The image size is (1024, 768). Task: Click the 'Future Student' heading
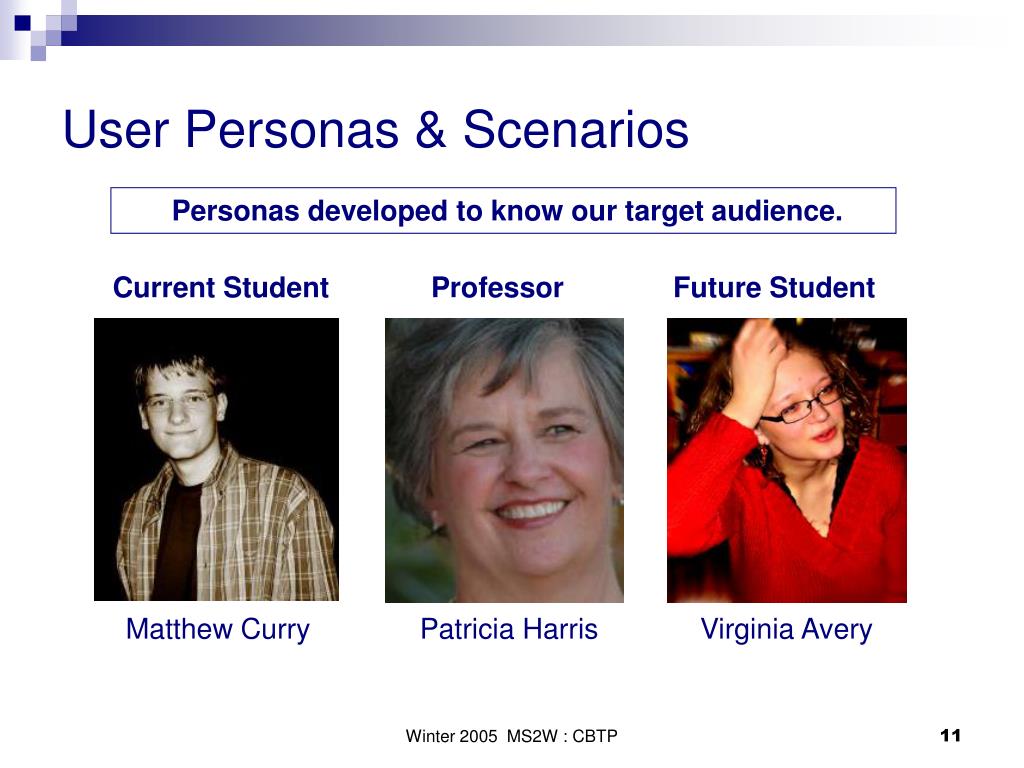click(774, 288)
